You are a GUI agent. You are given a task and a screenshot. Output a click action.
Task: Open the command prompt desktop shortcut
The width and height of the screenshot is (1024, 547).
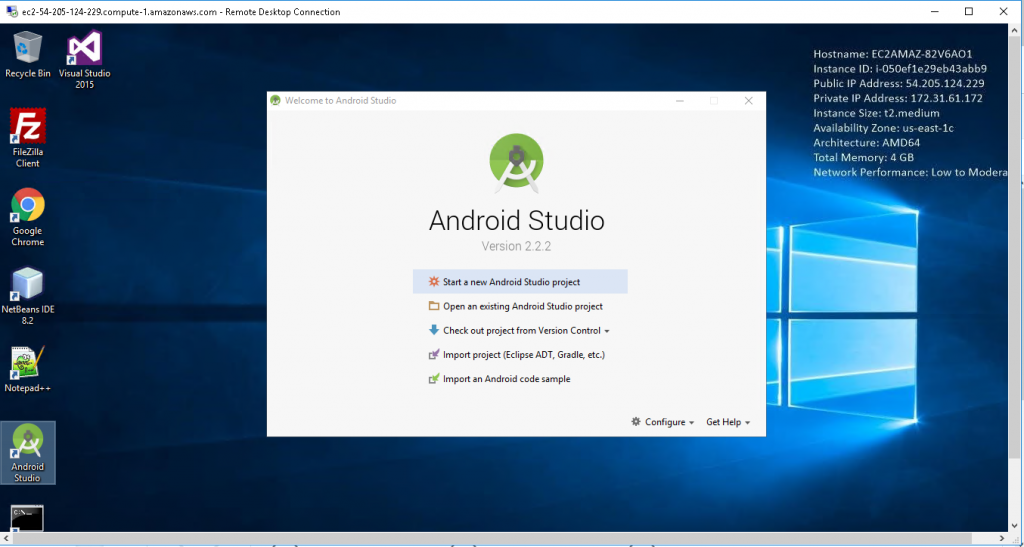27,517
